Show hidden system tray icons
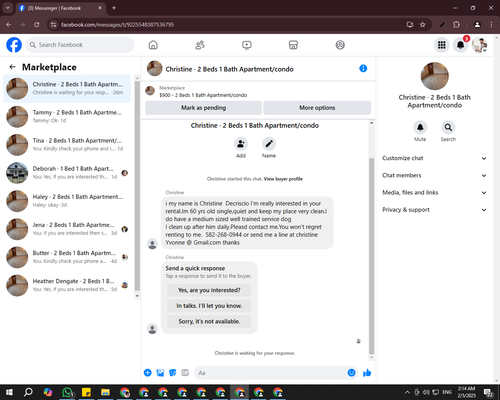Image resolution: width=500 pixels, height=400 pixels. pos(407,392)
